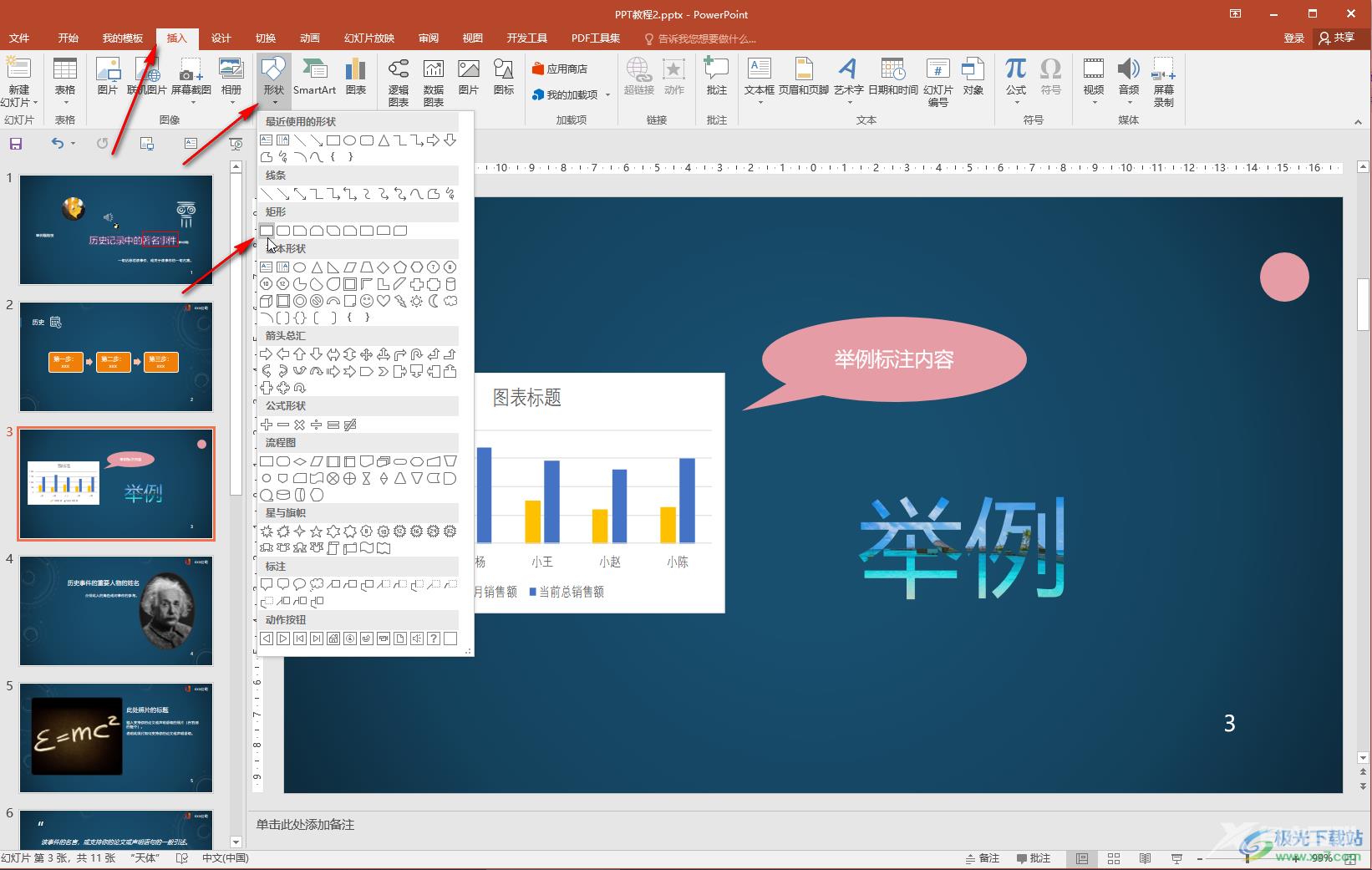Choose the not-equal formula shape
Viewport: 1372px width, 870px height.
[x=350, y=425]
